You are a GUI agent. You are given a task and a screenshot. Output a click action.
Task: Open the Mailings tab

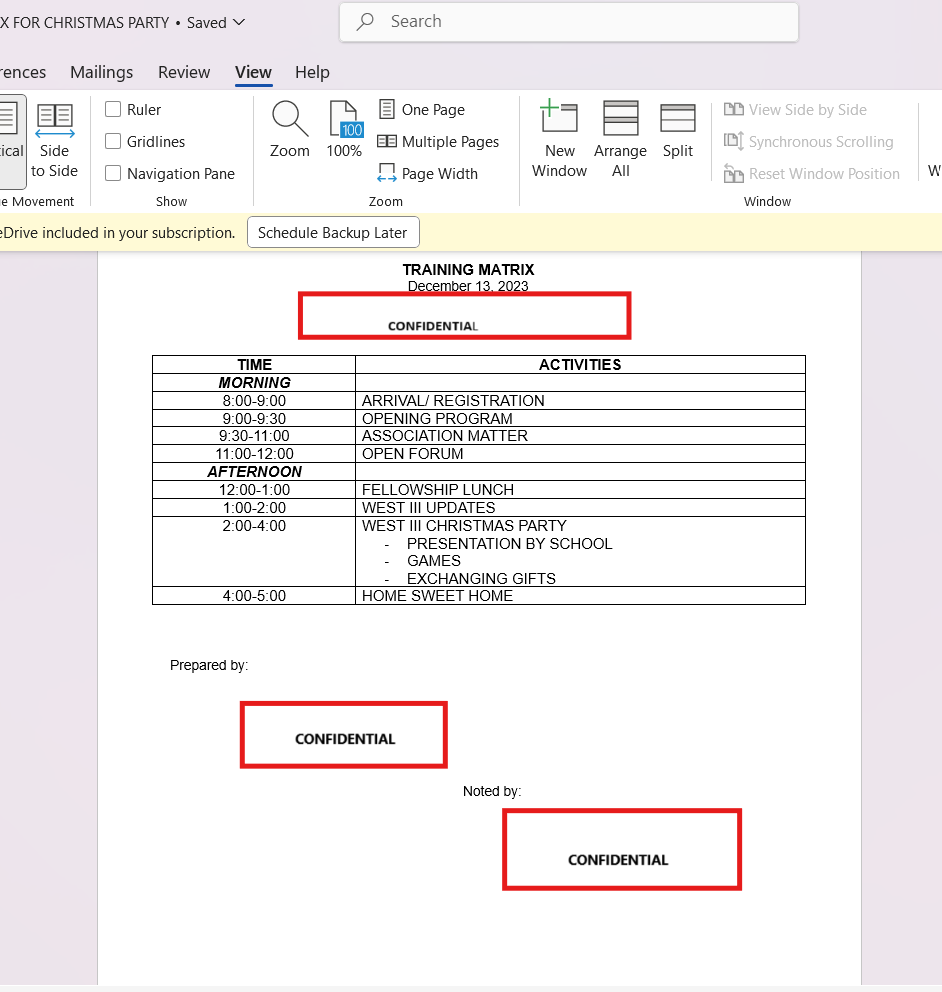(101, 72)
